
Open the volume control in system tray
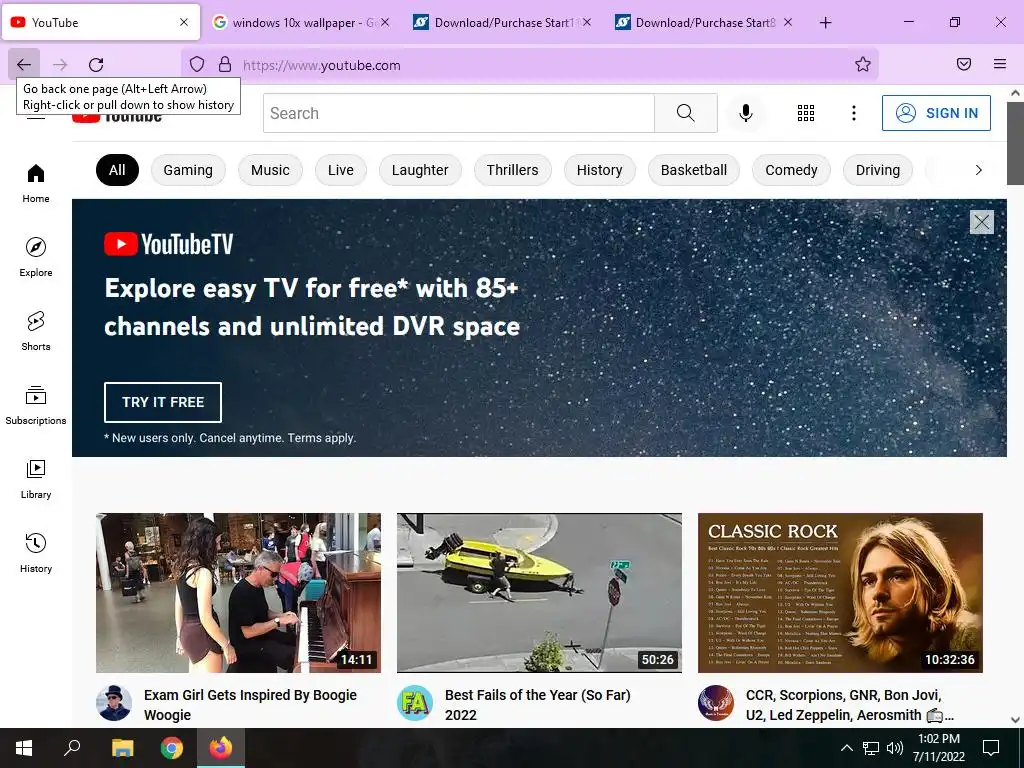tap(895, 748)
